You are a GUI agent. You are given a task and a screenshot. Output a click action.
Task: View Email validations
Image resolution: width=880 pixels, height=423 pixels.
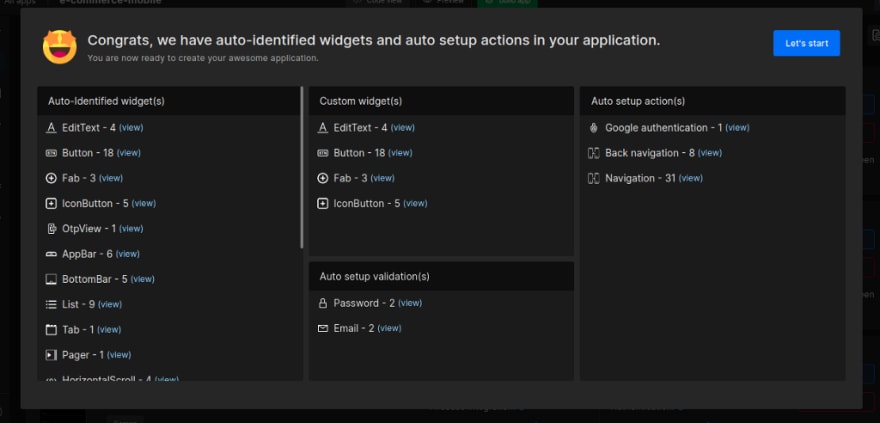pyautogui.click(x=389, y=328)
